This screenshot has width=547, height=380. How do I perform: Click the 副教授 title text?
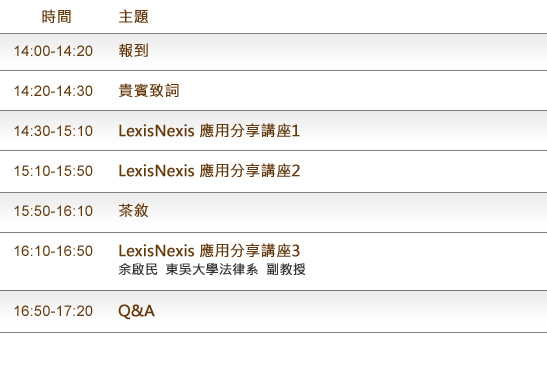coord(286,269)
